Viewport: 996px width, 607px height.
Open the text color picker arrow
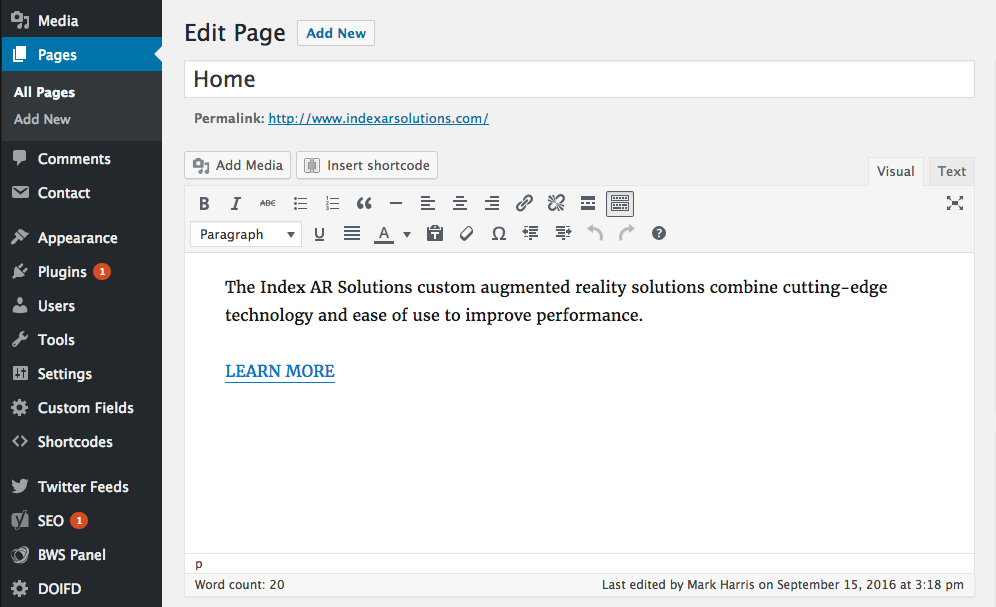[x=407, y=234]
